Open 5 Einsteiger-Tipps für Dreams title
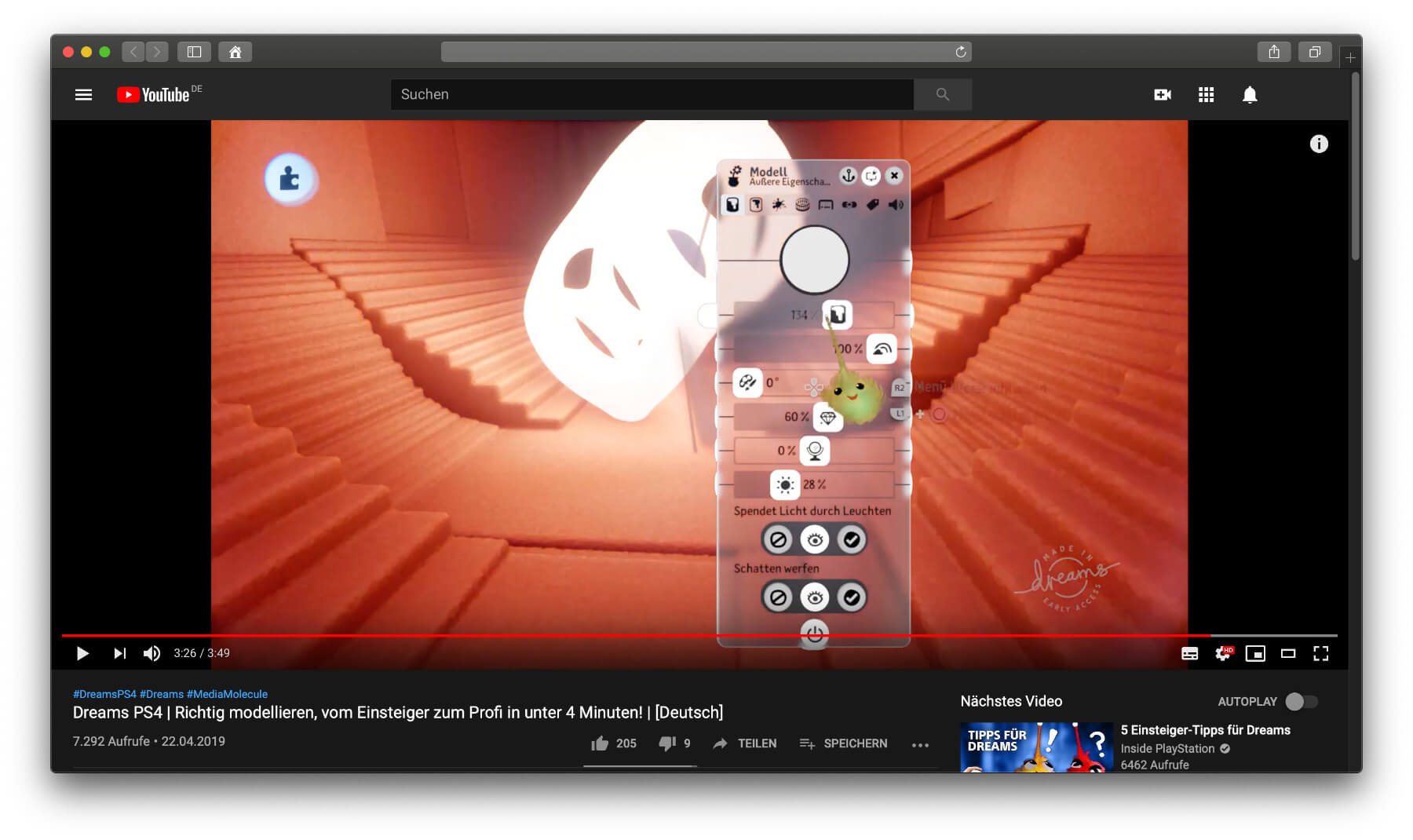Screen dimensions: 1413x840 click(x=1206, y=730)
